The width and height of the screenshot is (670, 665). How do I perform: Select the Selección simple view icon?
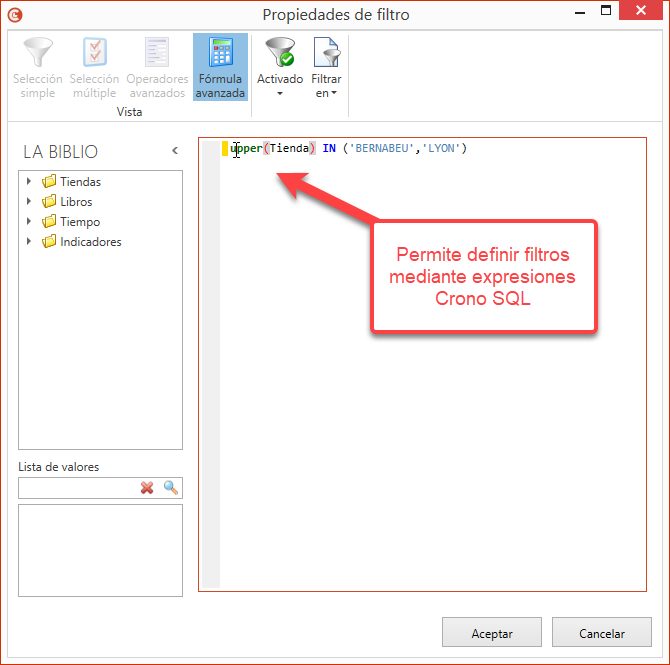(38, 54)
